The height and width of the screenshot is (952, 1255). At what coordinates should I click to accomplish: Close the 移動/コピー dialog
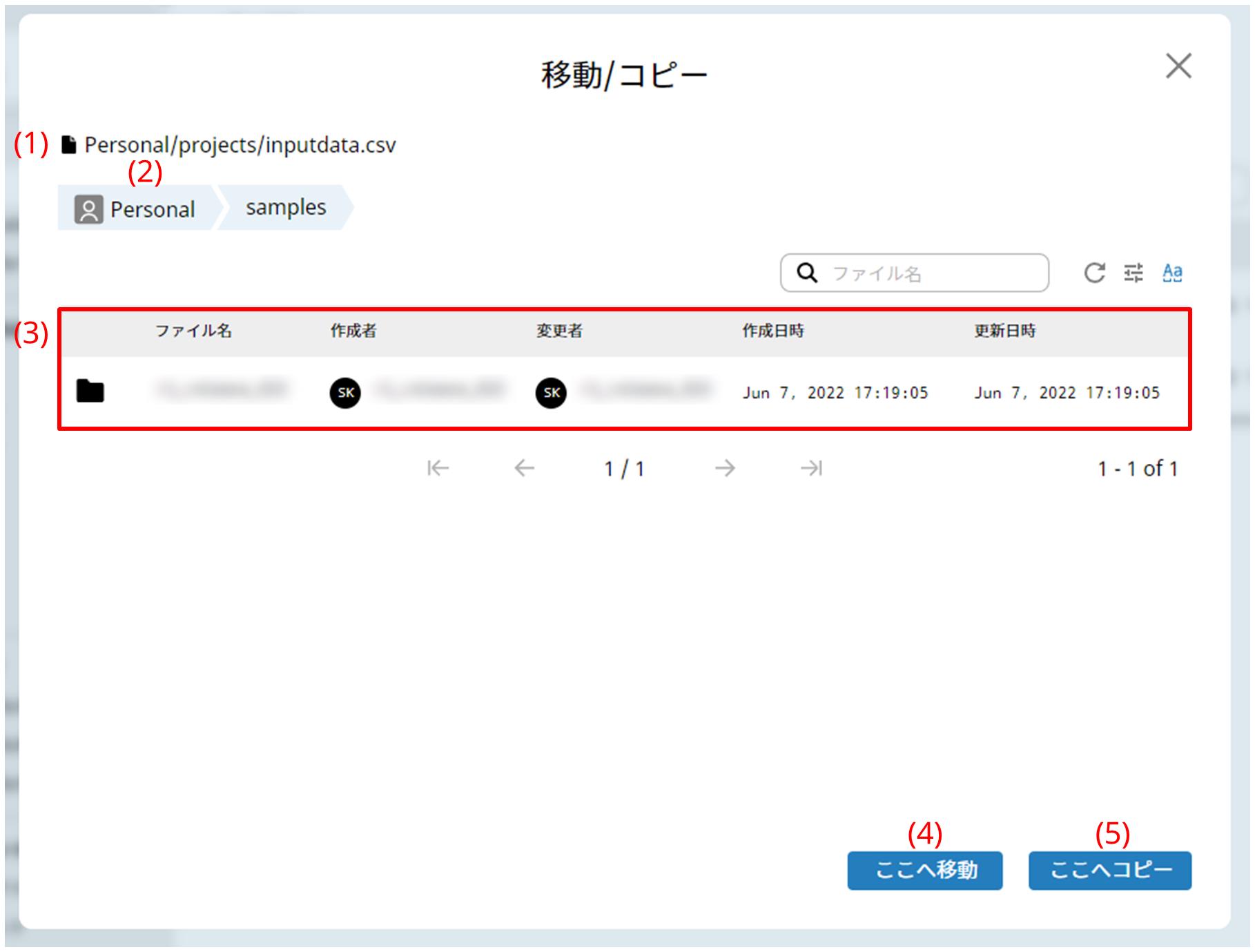tap(1178, 66)
